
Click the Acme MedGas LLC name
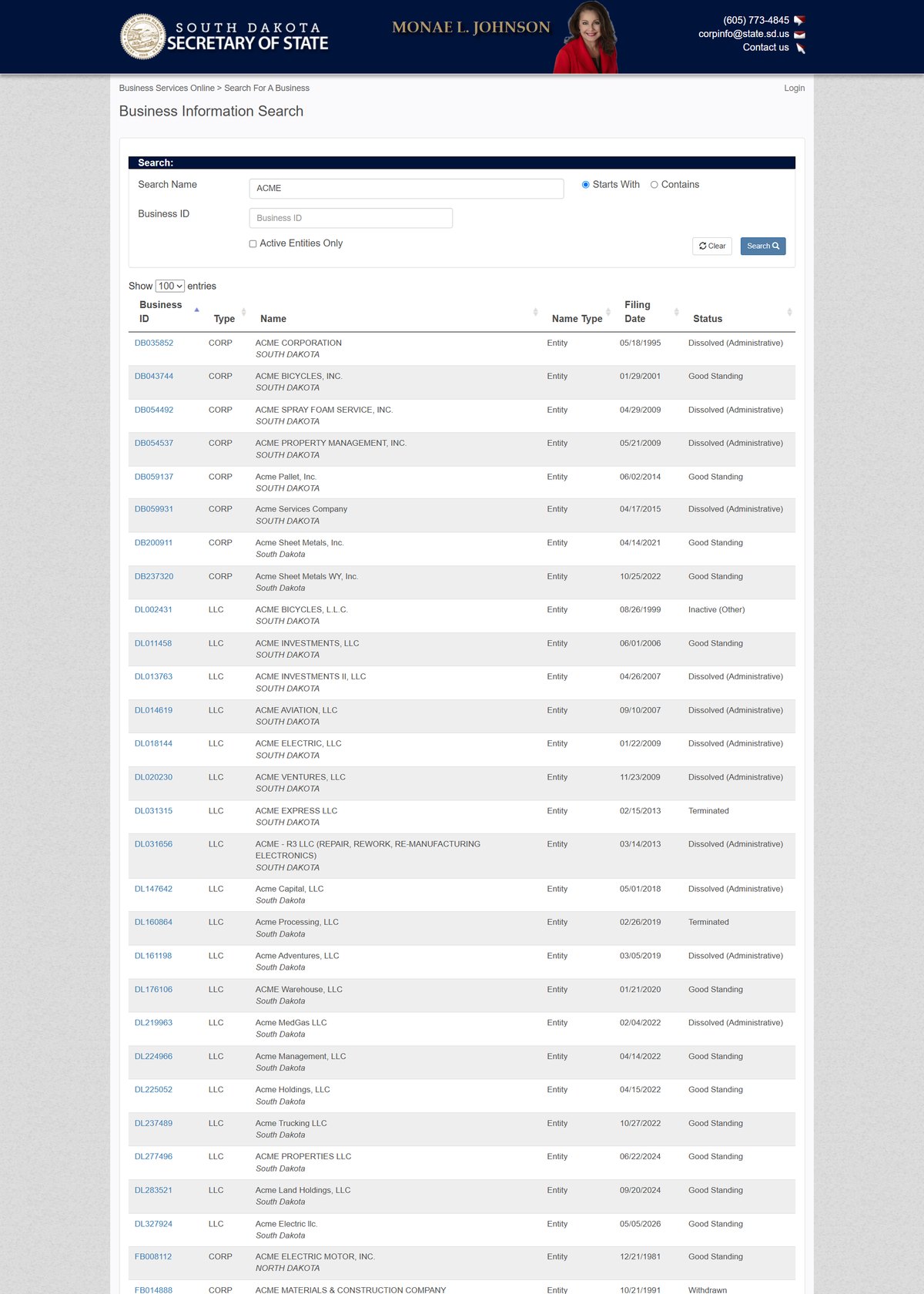click(291, 1023)
